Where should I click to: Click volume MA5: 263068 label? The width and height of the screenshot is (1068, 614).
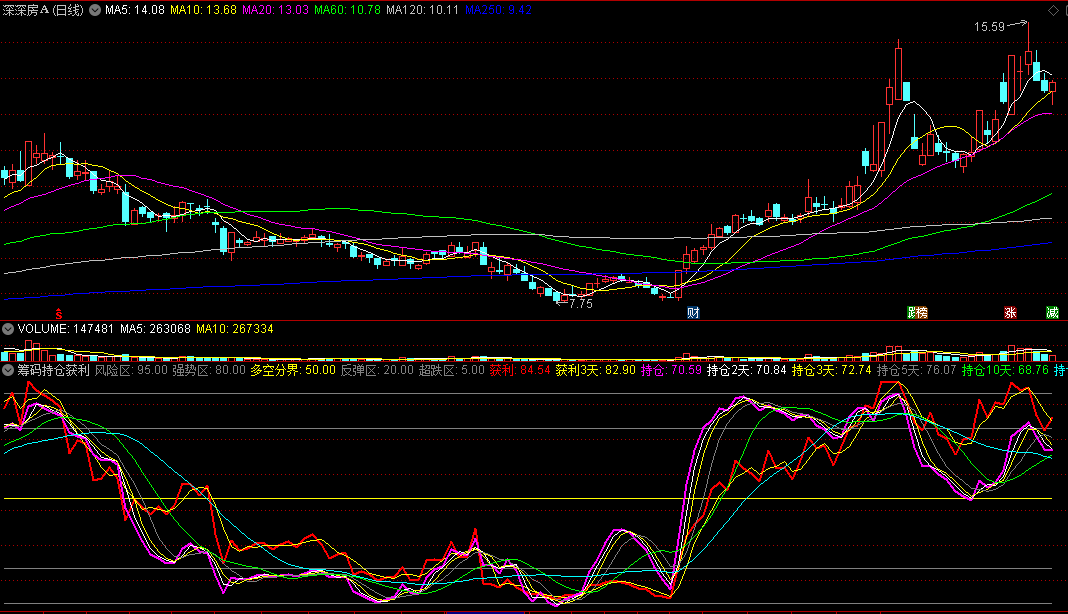click(x=155, y=329)
